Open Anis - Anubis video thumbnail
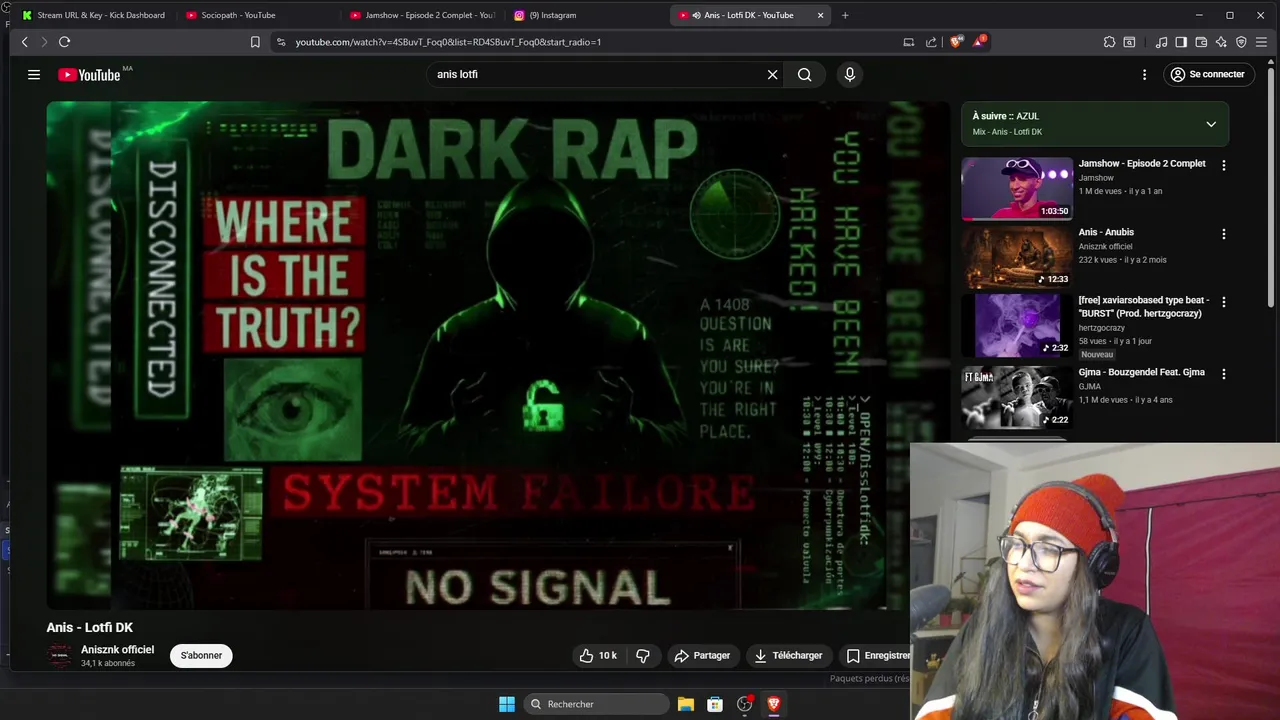This screenshot has height=720, width=1280. click(x=1016, y=257)
